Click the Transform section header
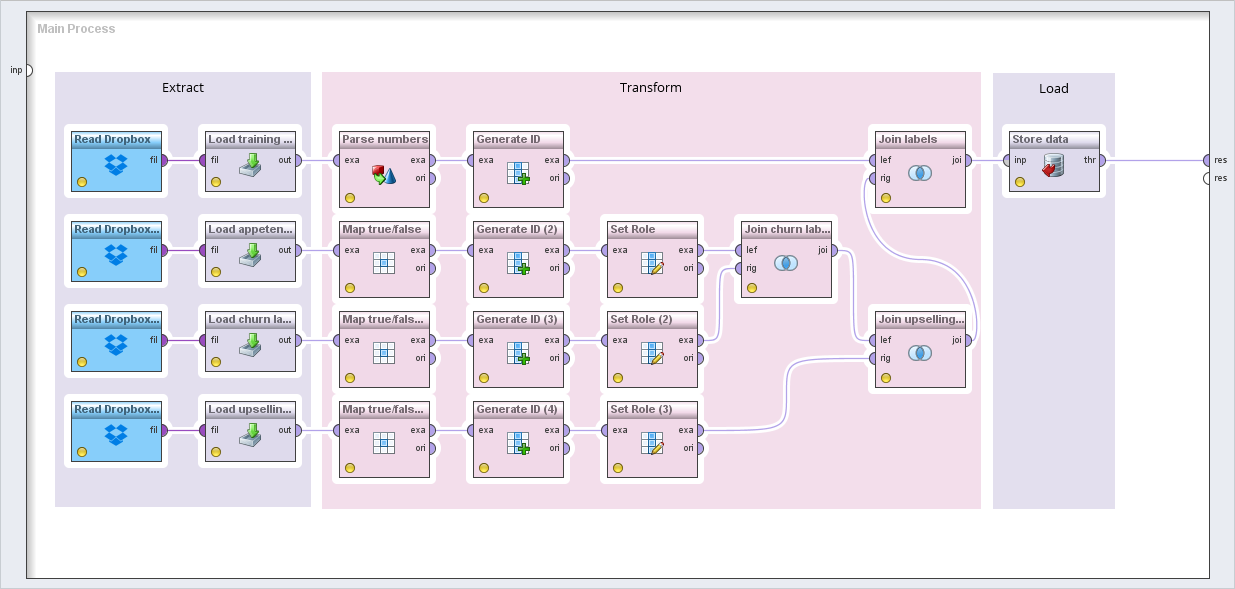Image resolution: width=1235 pixels, height=589 pixels. [x=650, y=88]
